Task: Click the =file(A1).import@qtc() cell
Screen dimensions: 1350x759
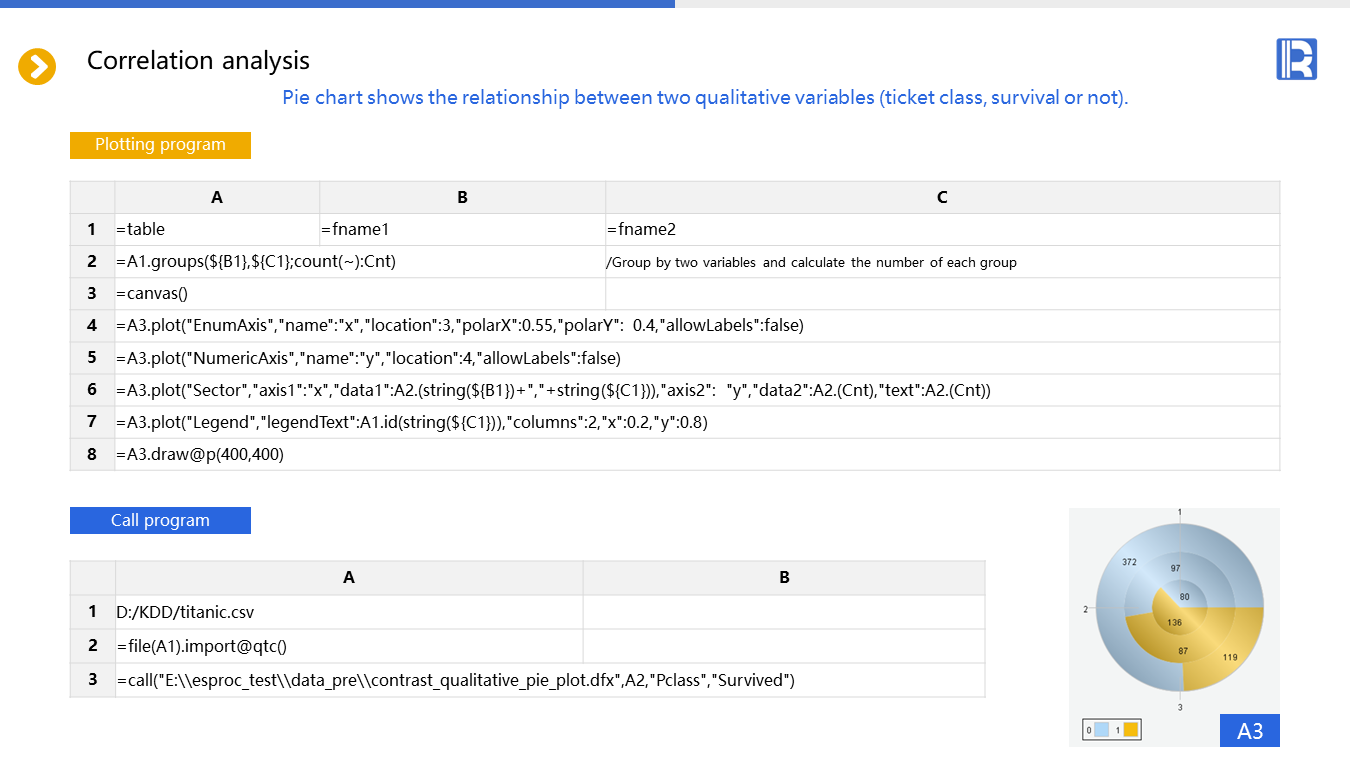Action: point(349,646)
